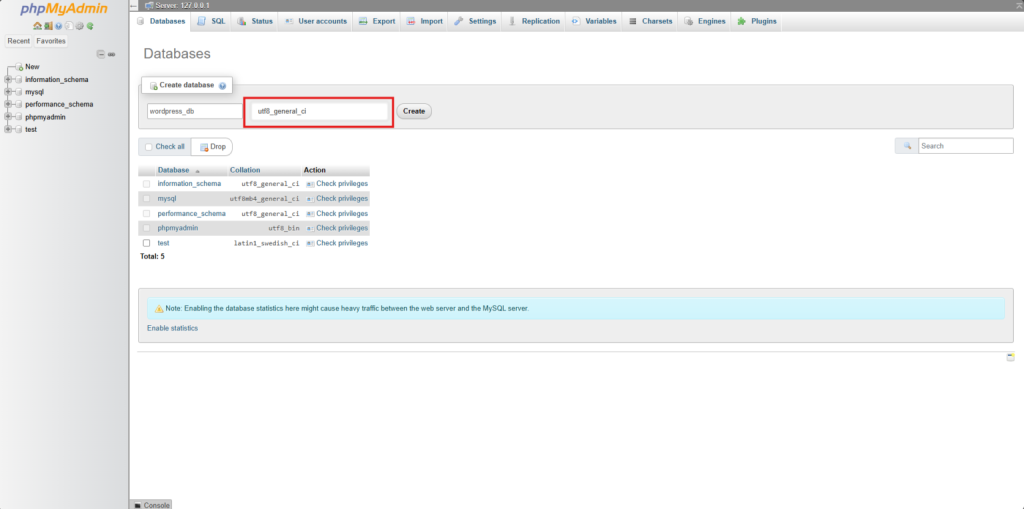Click the page icon at bottom right corner
Image resolution: width=1024 pixels, height=509 pixels.
(1010, 357)
